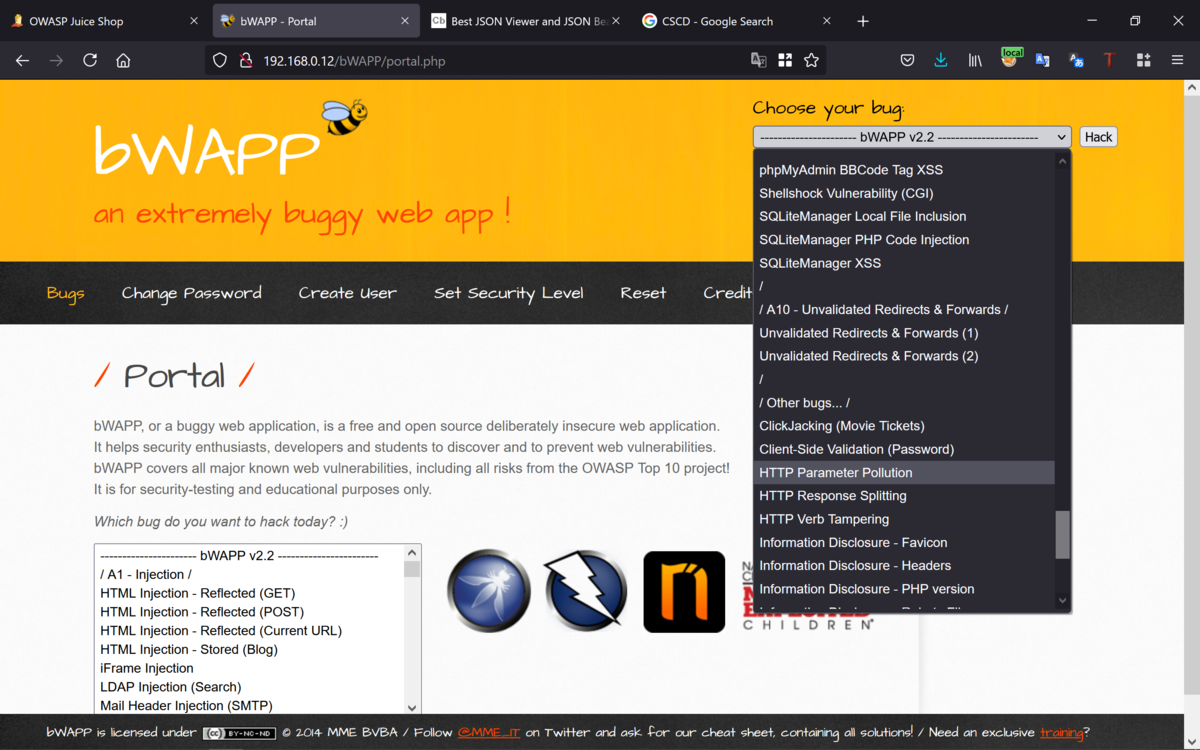1200x750 pixels.
Task: Click the bug listbox scroll down arrow
Action: tap(412, 706)
